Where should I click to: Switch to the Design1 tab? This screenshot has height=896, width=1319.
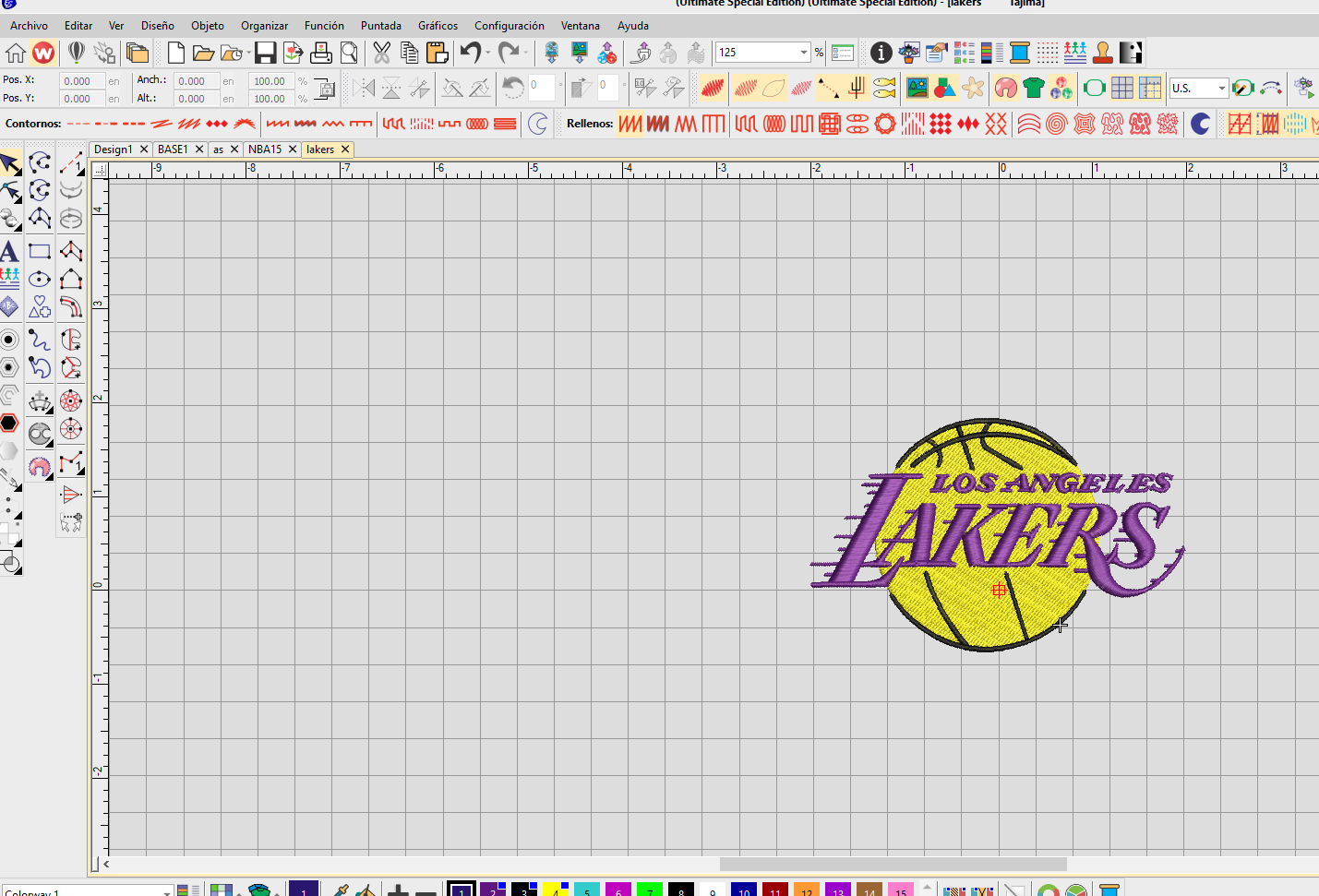pyautogui.click(x=113, y=149)
